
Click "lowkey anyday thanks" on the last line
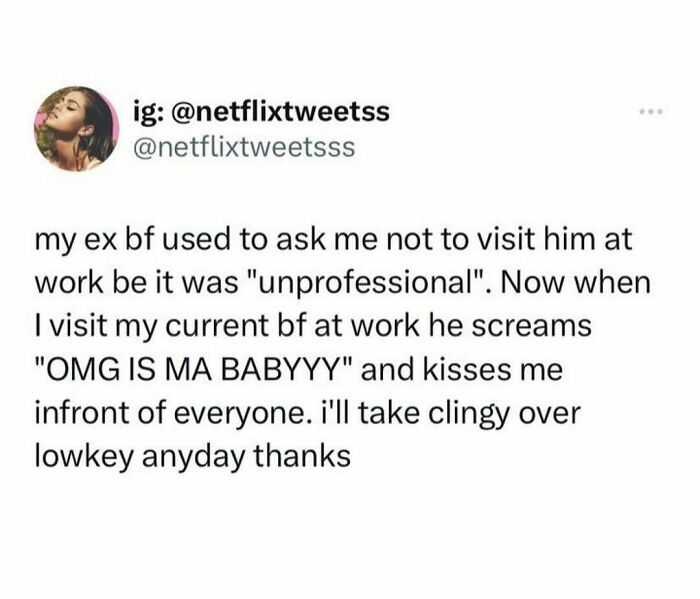(192, 458)
